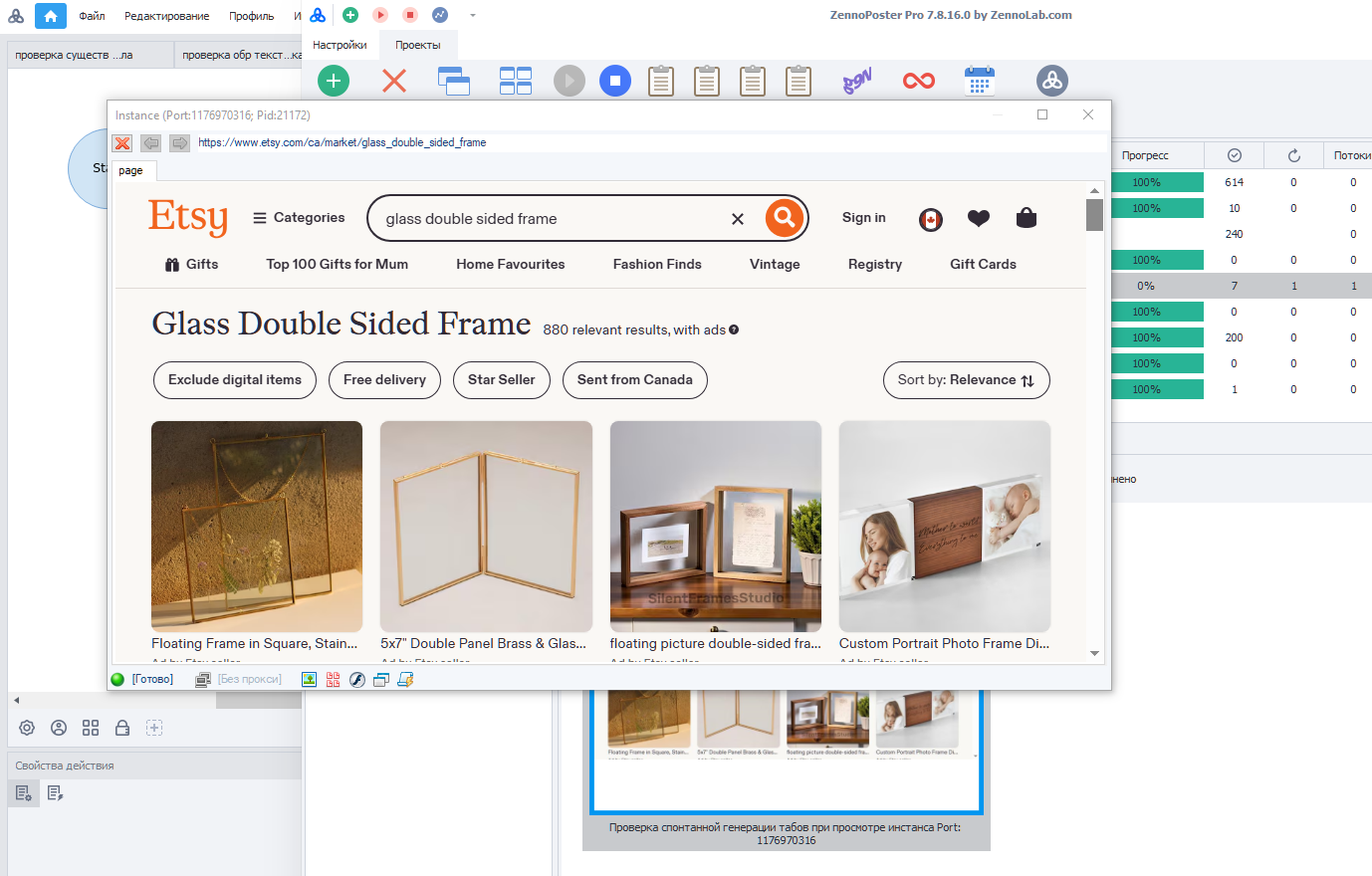Click the red stop-loading icon in the Instance window

click(x=122, y=143)
